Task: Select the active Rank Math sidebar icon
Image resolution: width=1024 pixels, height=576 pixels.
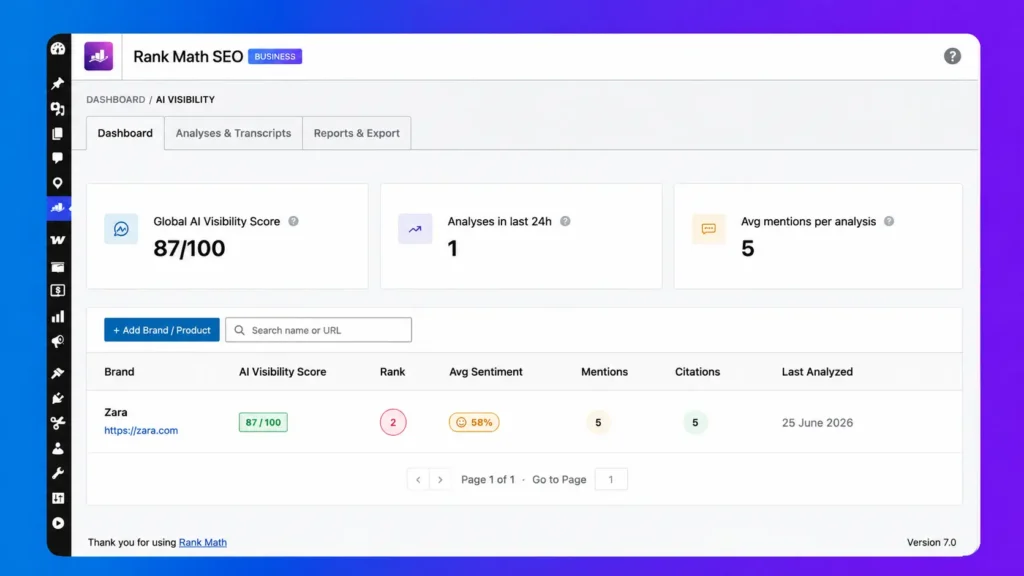Action: pyautogui.click(x=58, y=208)
